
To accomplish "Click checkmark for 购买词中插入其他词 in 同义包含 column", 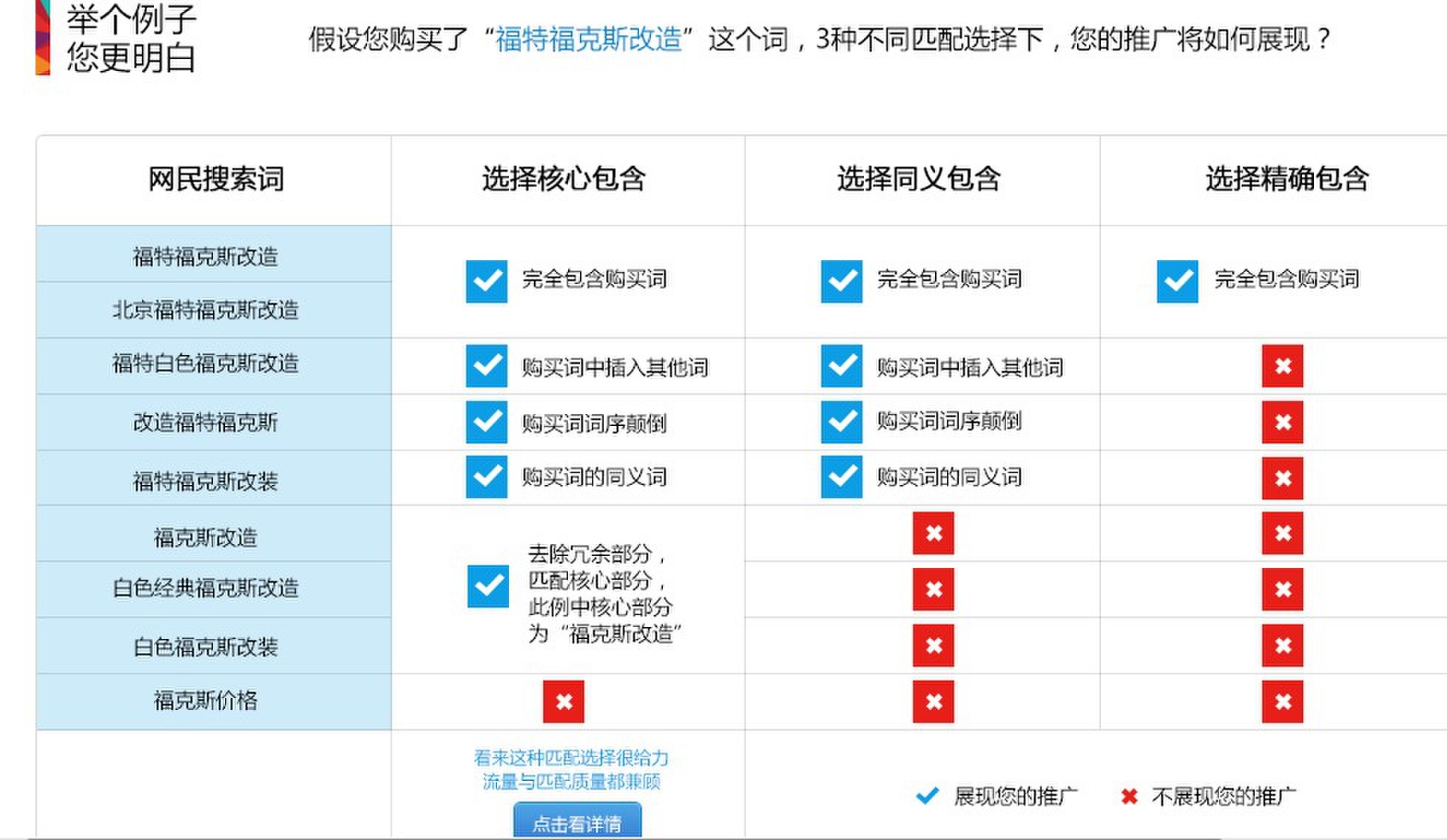I will [x=842, y=366].
